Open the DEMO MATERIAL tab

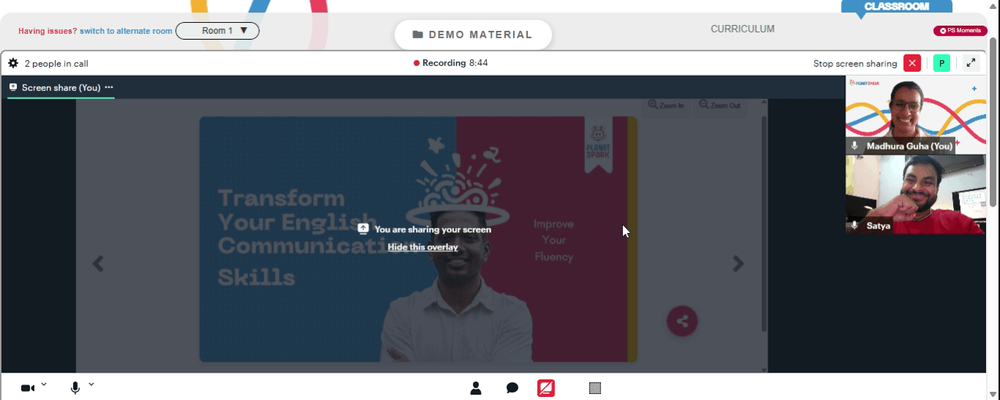[x=473, y=34]
